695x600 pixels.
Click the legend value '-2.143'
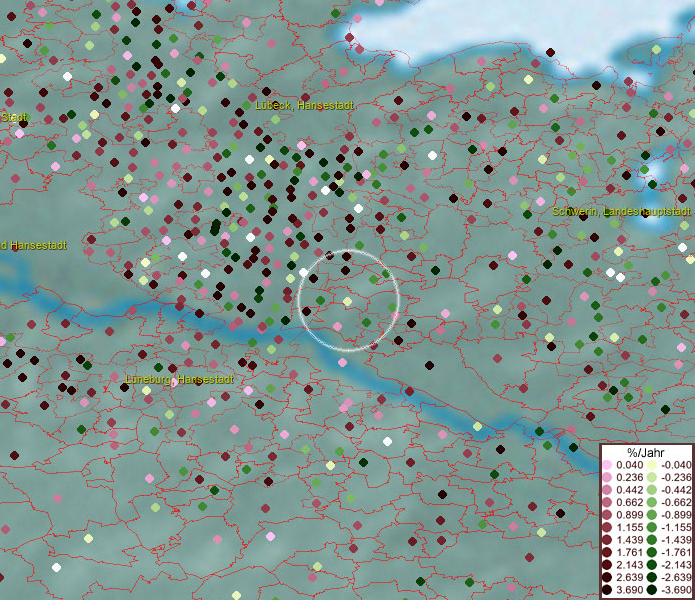(676, 565)
